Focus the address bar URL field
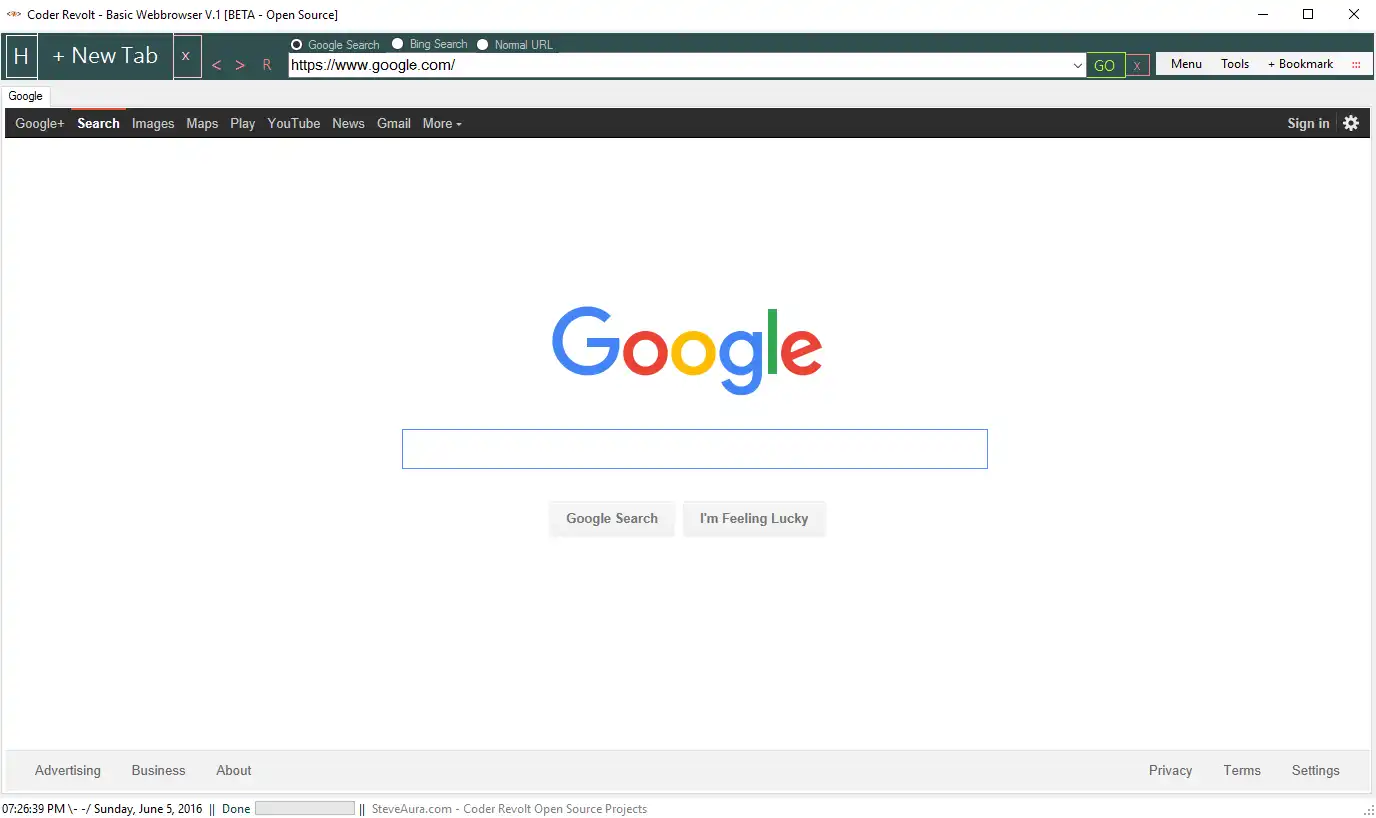The image size is (1376, 818). point(680,66)
